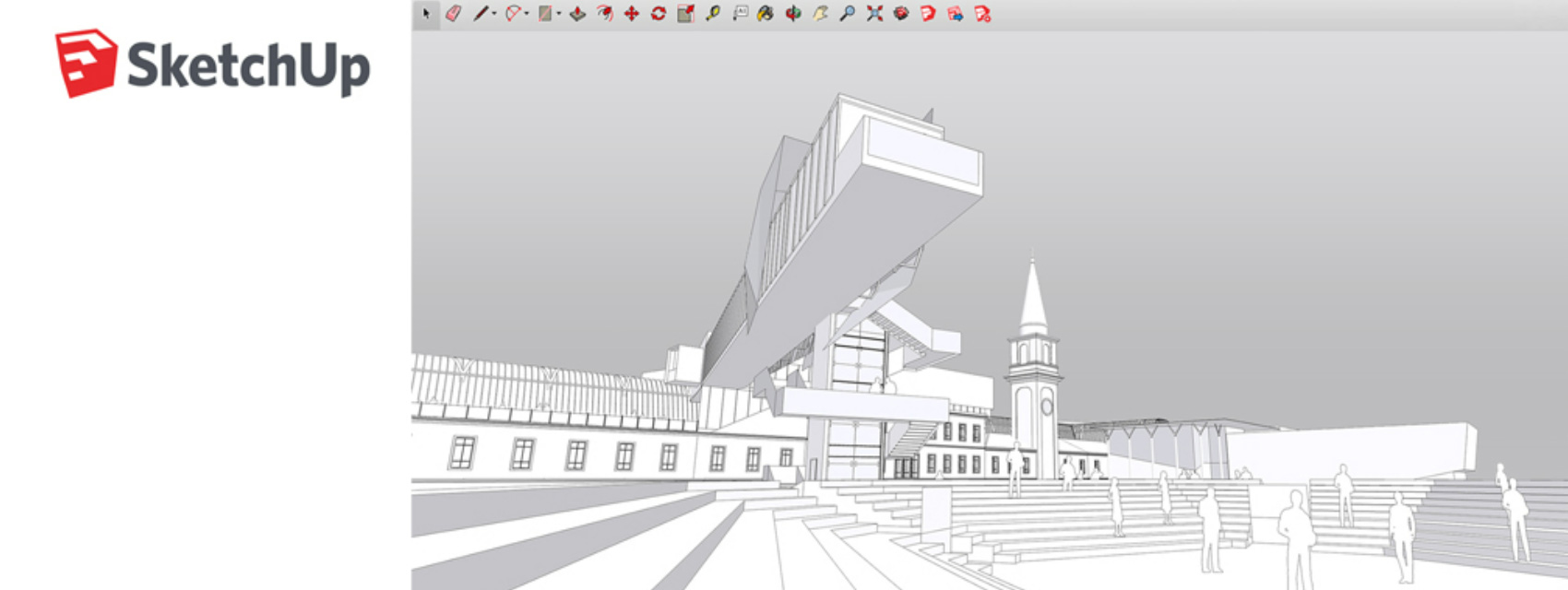Screen dimensions: 1568x590
Task: Choose the Arc drawing tool
Action: pos(513,14)
